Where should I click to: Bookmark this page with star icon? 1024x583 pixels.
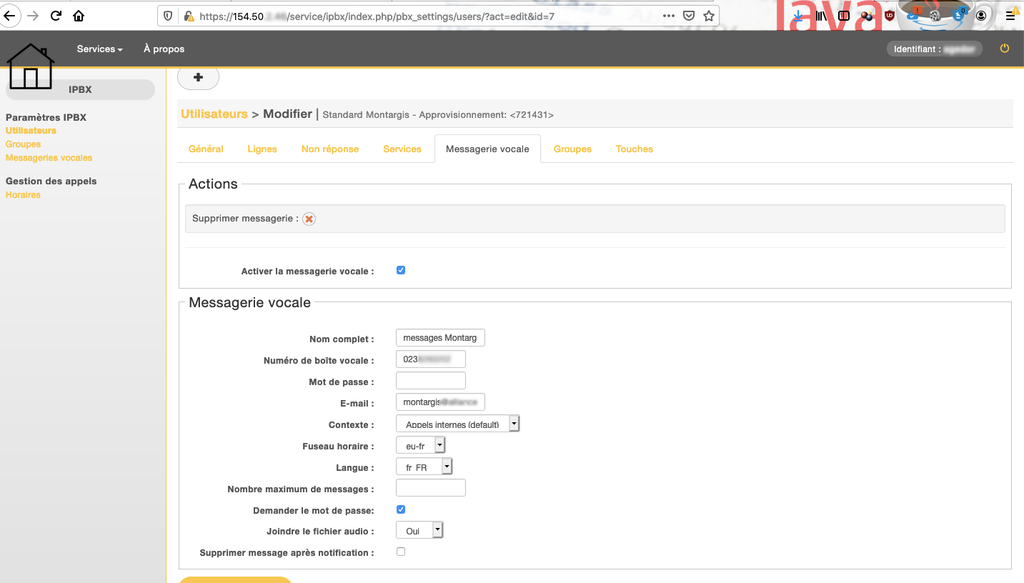pyautogui.click(x=709, y=16)
